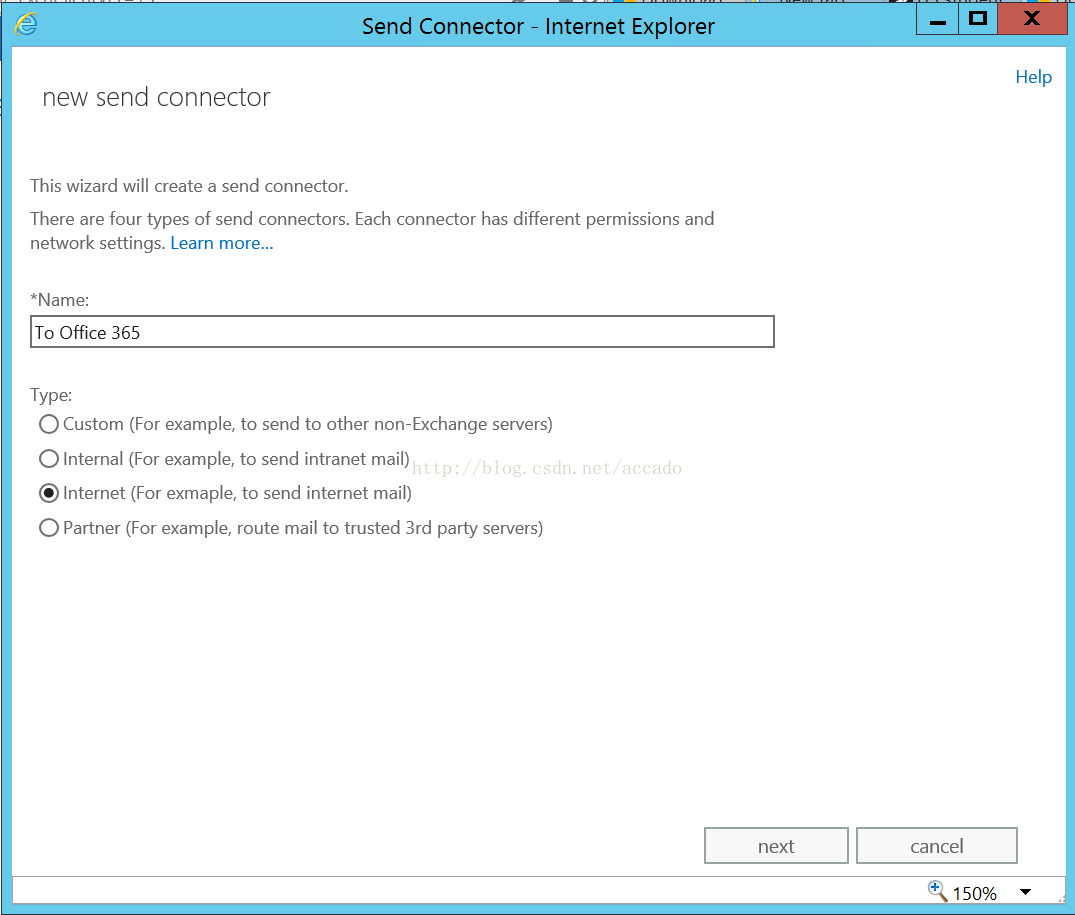Open the Help link
Viewport: 1075px width, 915px height.
pyautogui.click(x=1033, y=77)
